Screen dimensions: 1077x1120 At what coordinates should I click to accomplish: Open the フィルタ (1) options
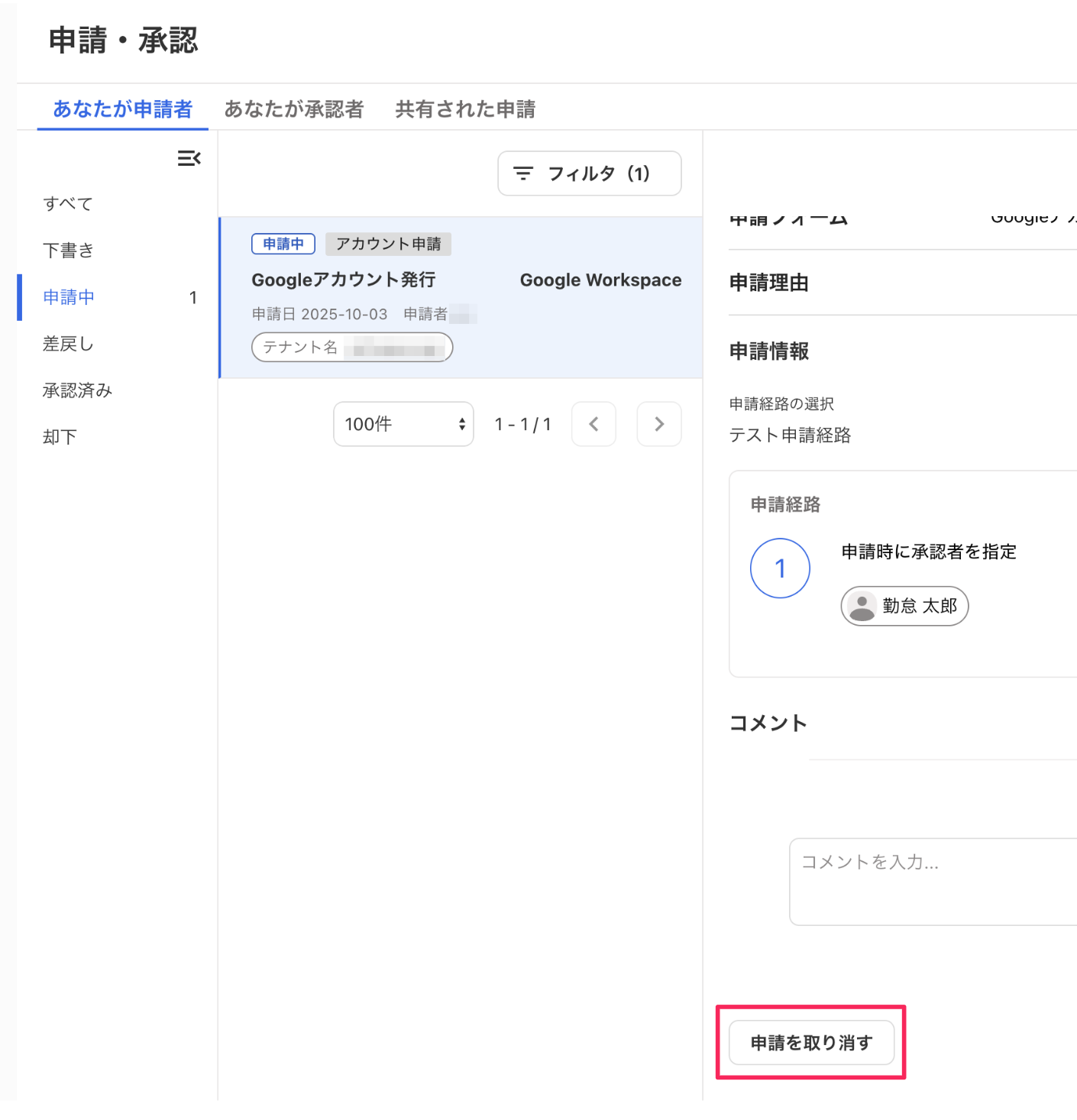coord(589,173)
